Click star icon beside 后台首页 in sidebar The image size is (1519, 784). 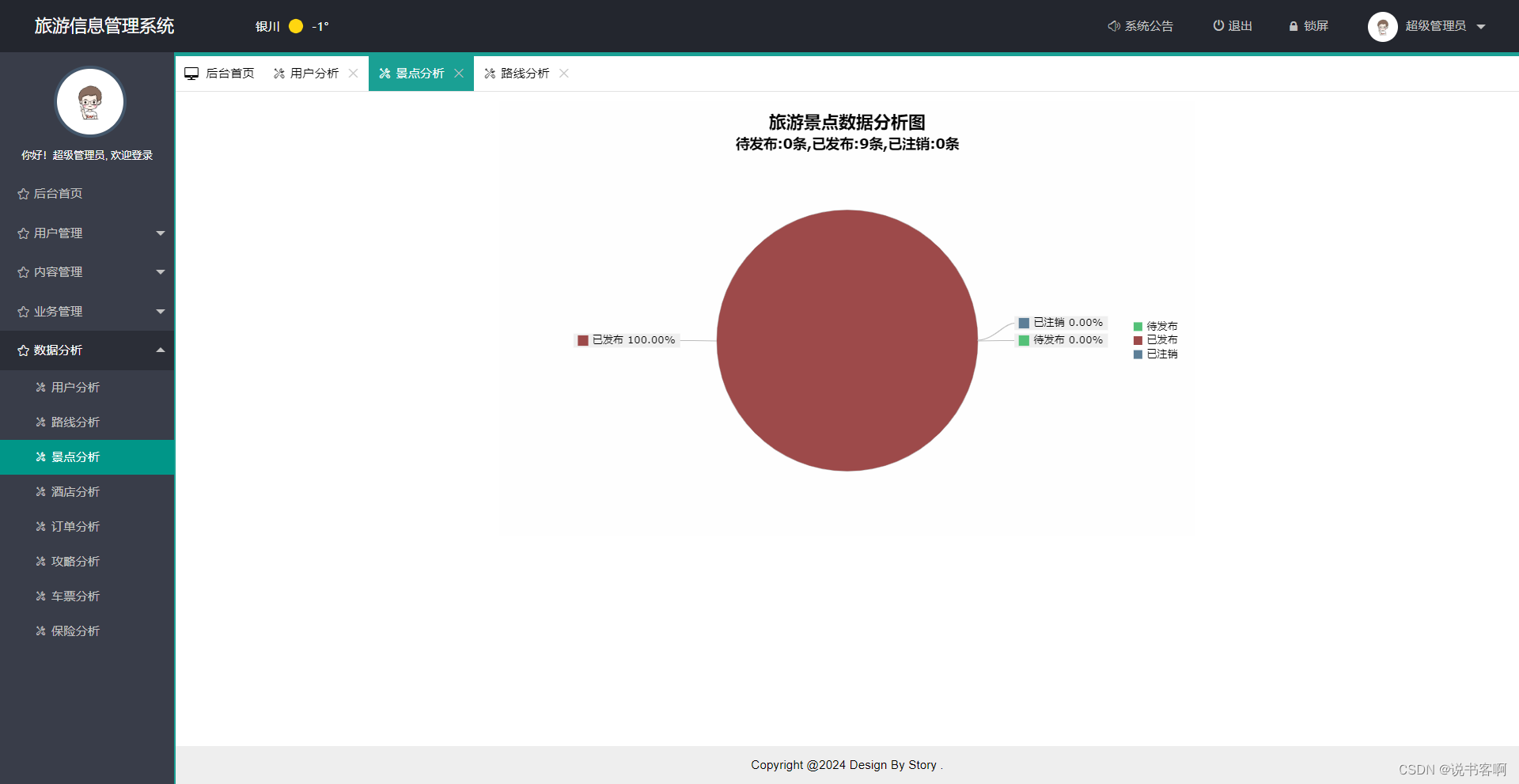[23, 194]
